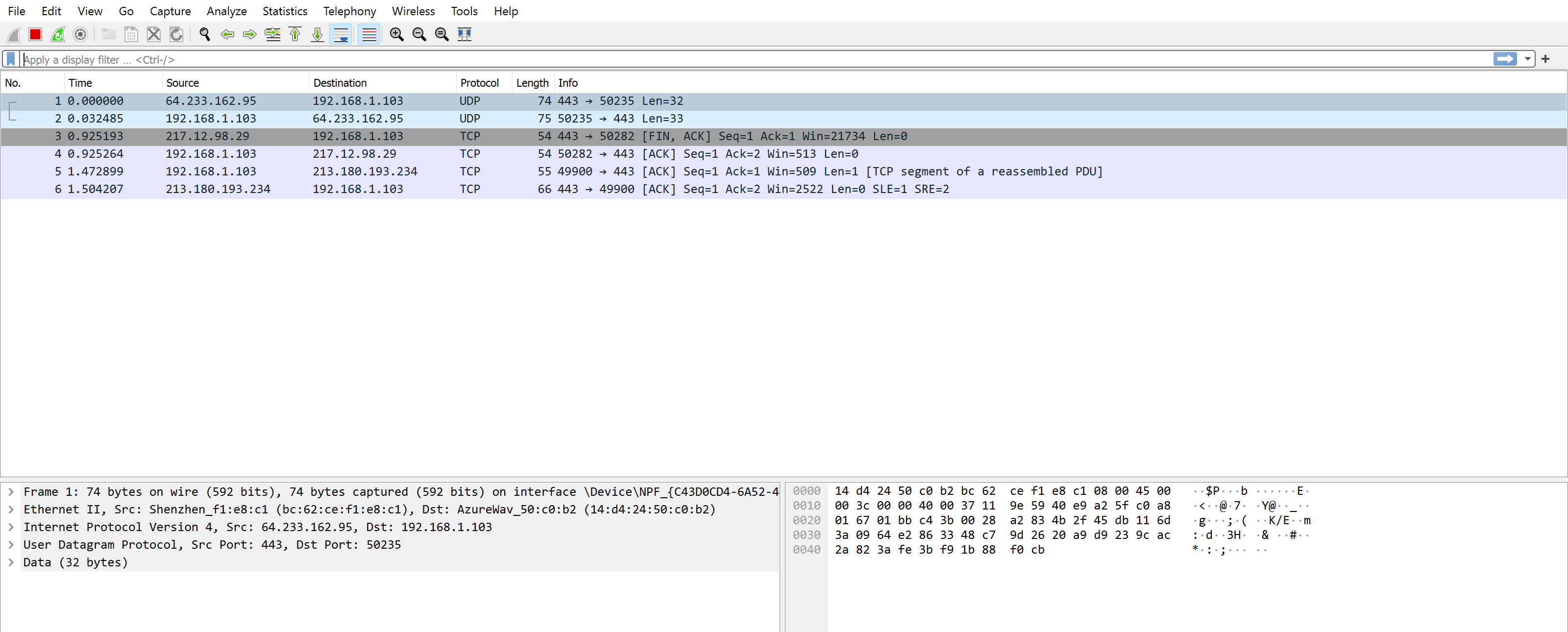
Task: Click the zoom out icon
Action: pos(420,35)
